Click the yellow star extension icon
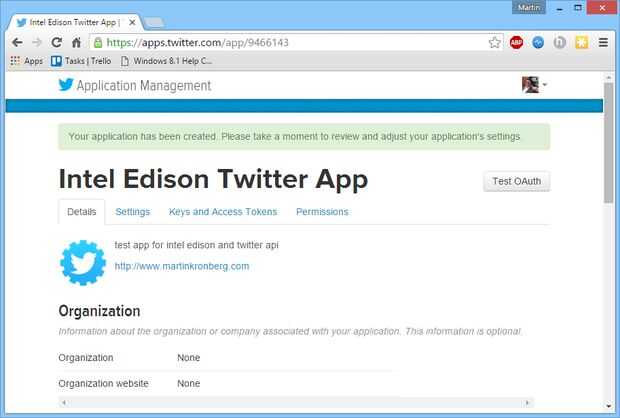 coord(582,42)
